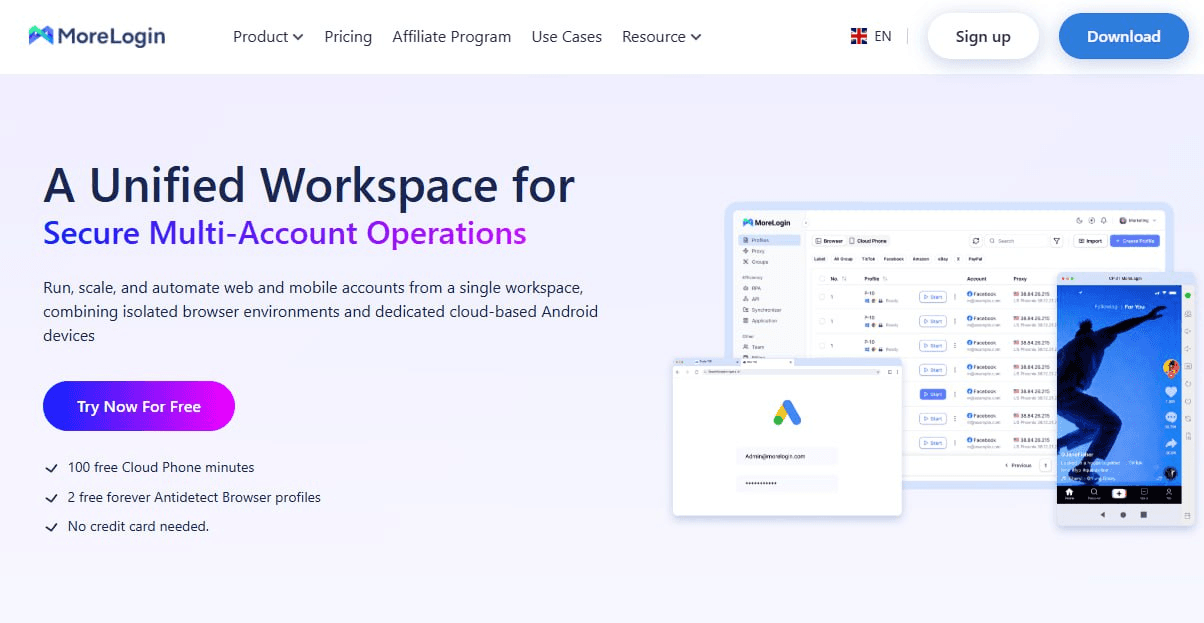This screenshot has height=623, width=1204.
Task: Select Profiles in the app preview sidebar
Action: click(770, 240)
